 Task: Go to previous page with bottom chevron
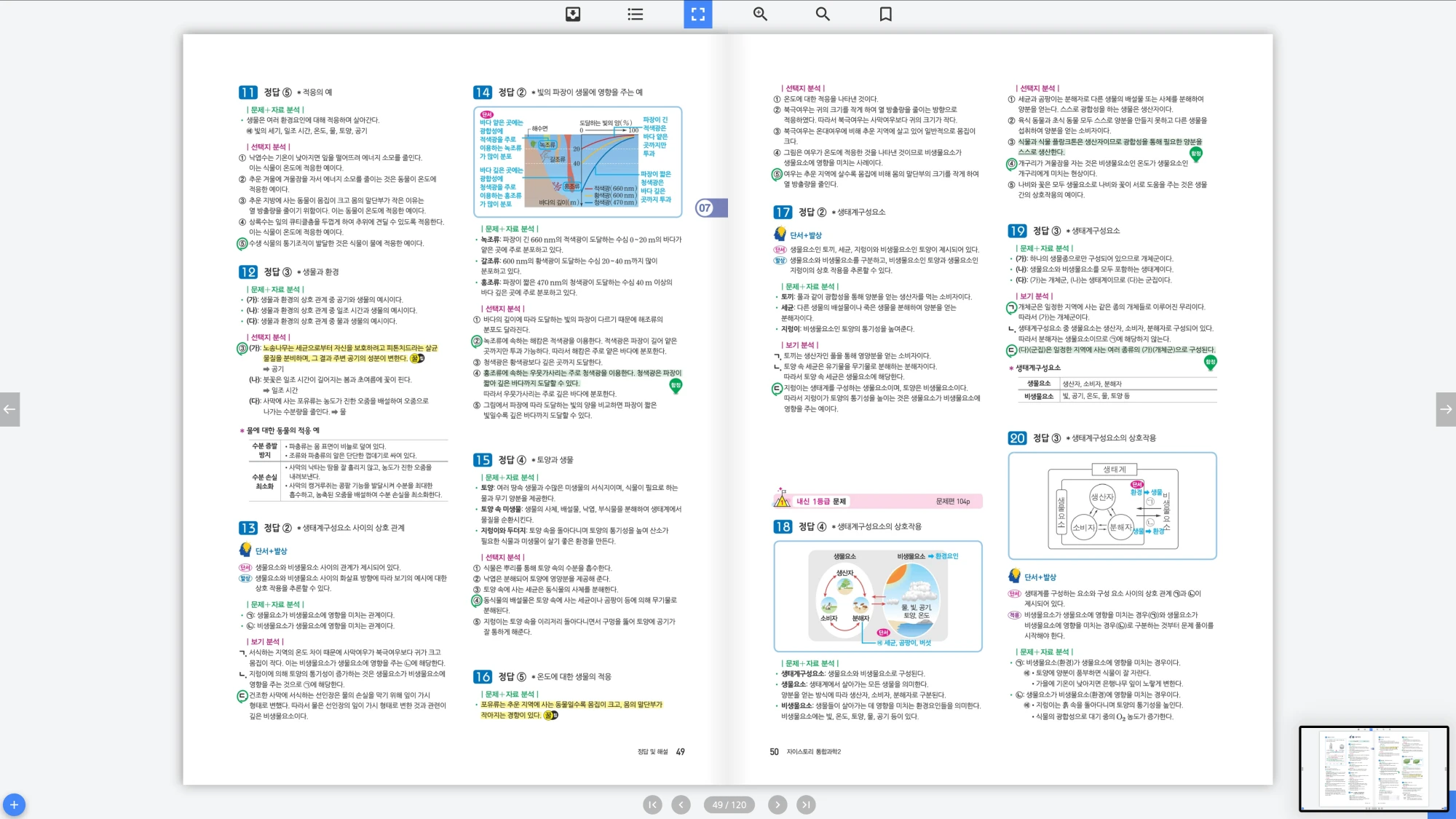click(681, 804)
